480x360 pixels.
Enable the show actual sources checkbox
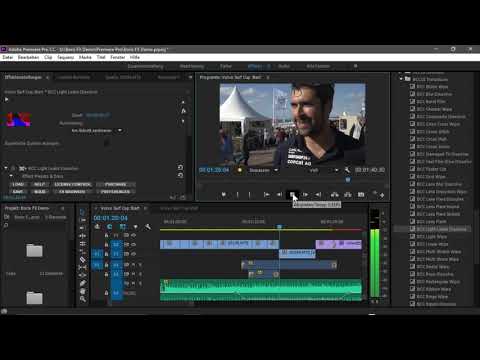point(107,143)
